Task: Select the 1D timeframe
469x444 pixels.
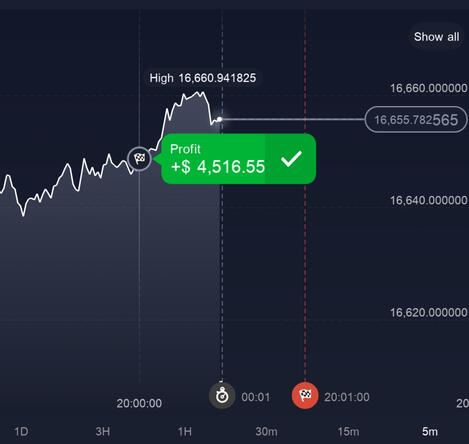Action: point(21,432)
